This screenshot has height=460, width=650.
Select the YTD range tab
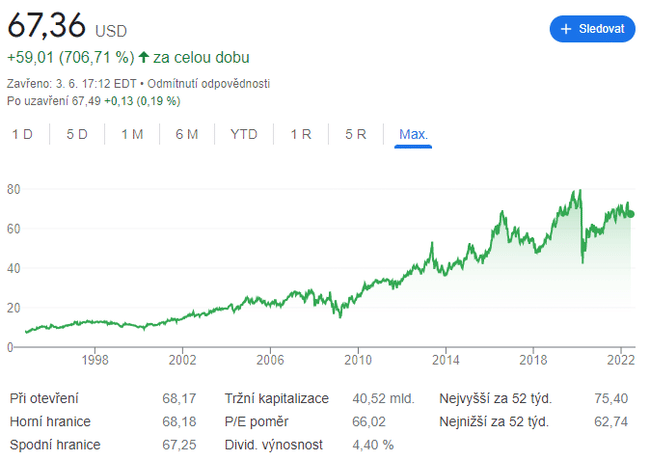coord(243,134)
